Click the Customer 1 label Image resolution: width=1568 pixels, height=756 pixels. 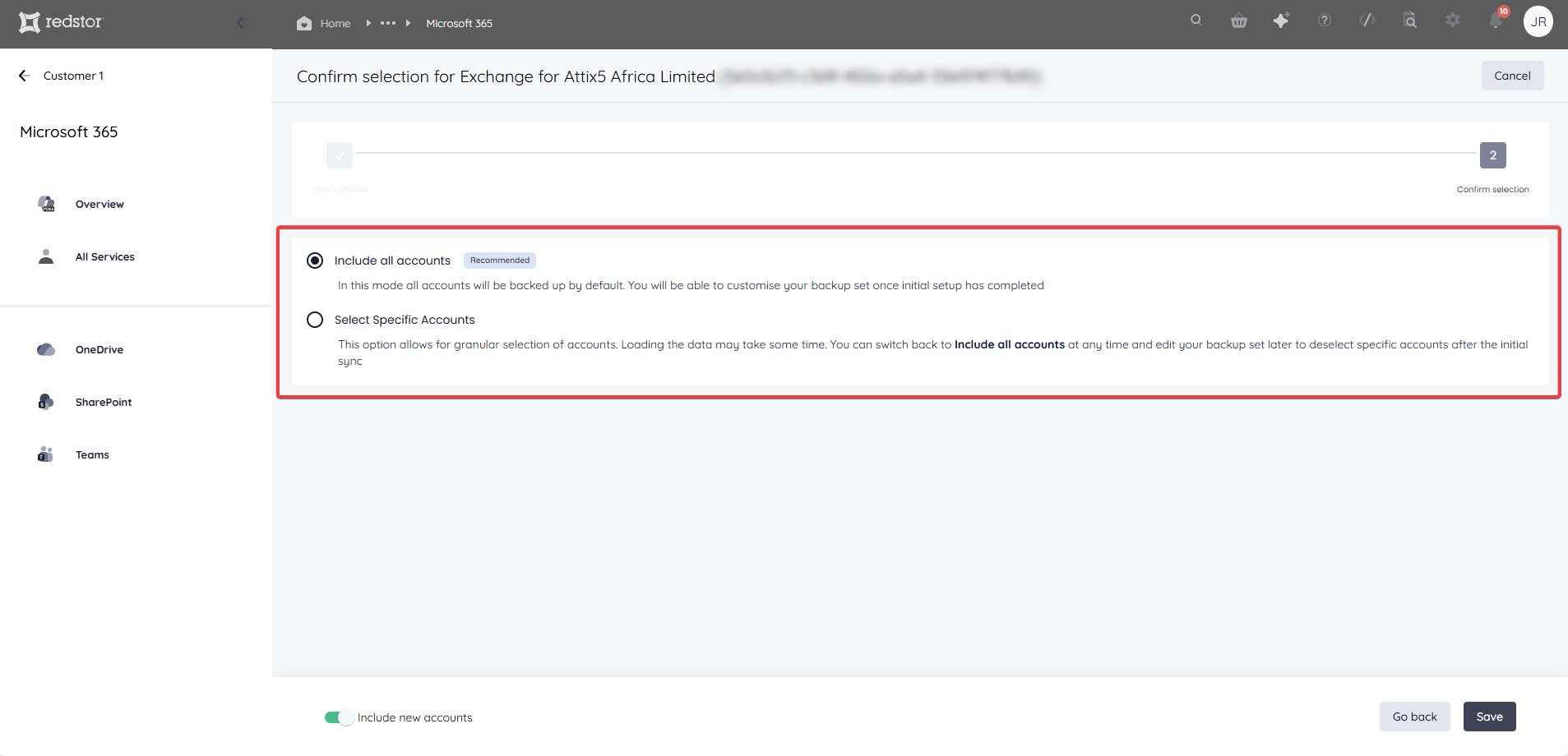[x=73, y=76]
